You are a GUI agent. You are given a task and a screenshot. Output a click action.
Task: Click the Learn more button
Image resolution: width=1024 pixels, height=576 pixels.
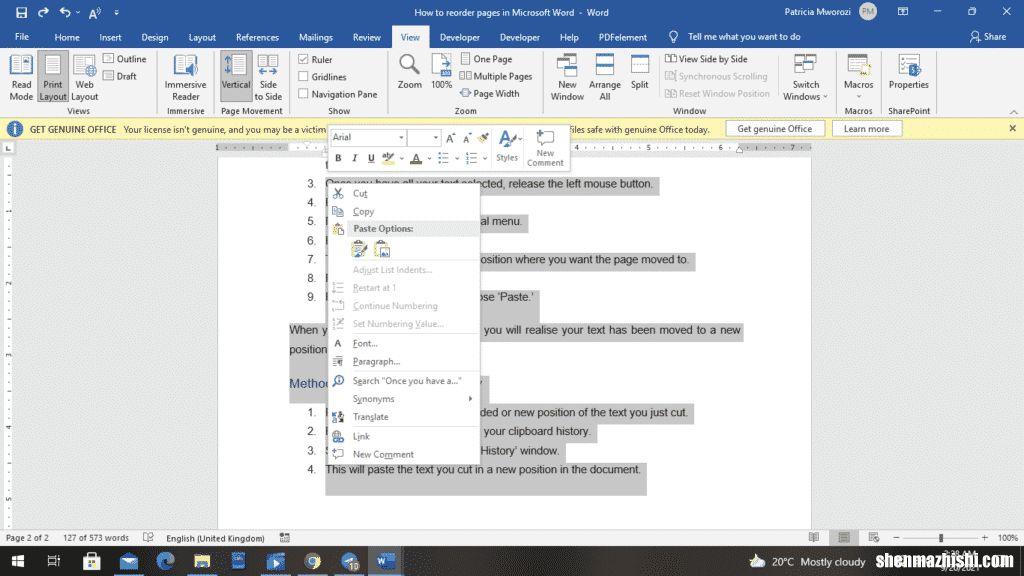(x=866, y=129)
